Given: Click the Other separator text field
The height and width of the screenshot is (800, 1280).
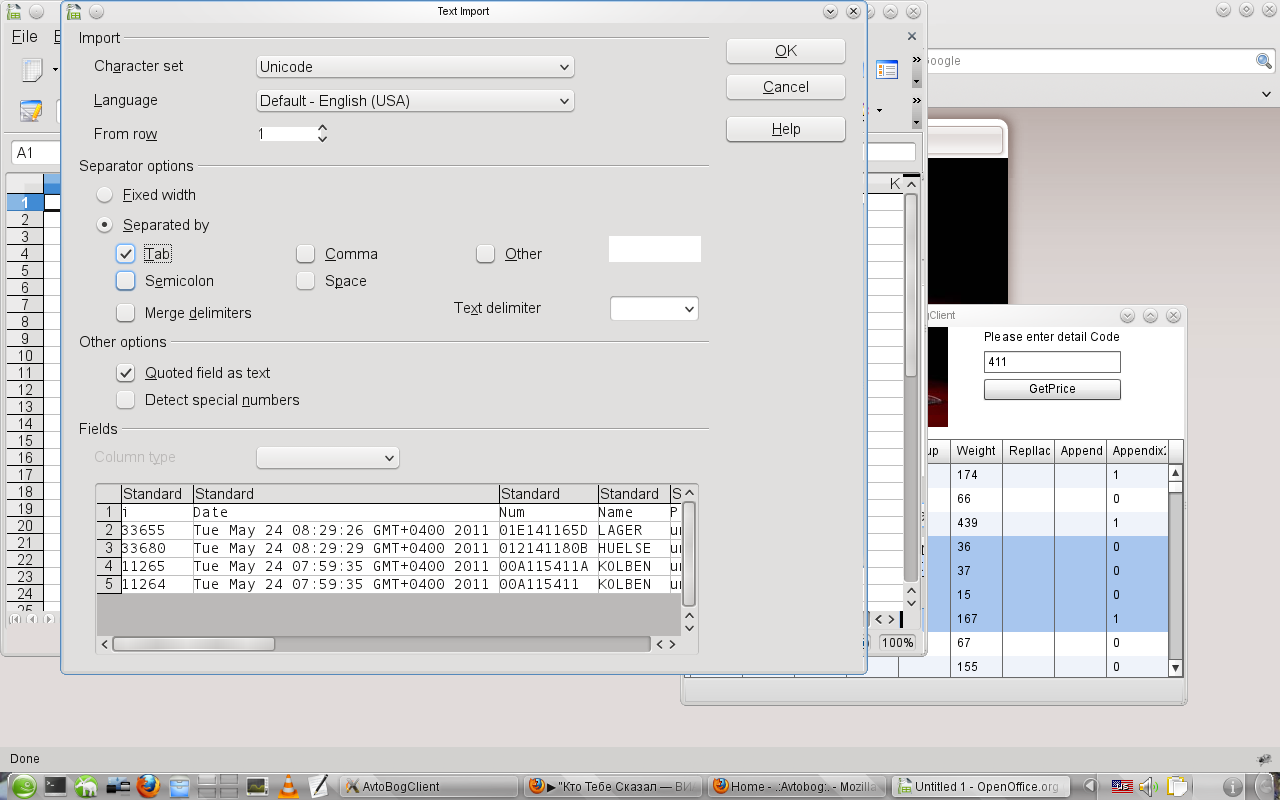Looking at the screenshot, I should pos(655,249).
